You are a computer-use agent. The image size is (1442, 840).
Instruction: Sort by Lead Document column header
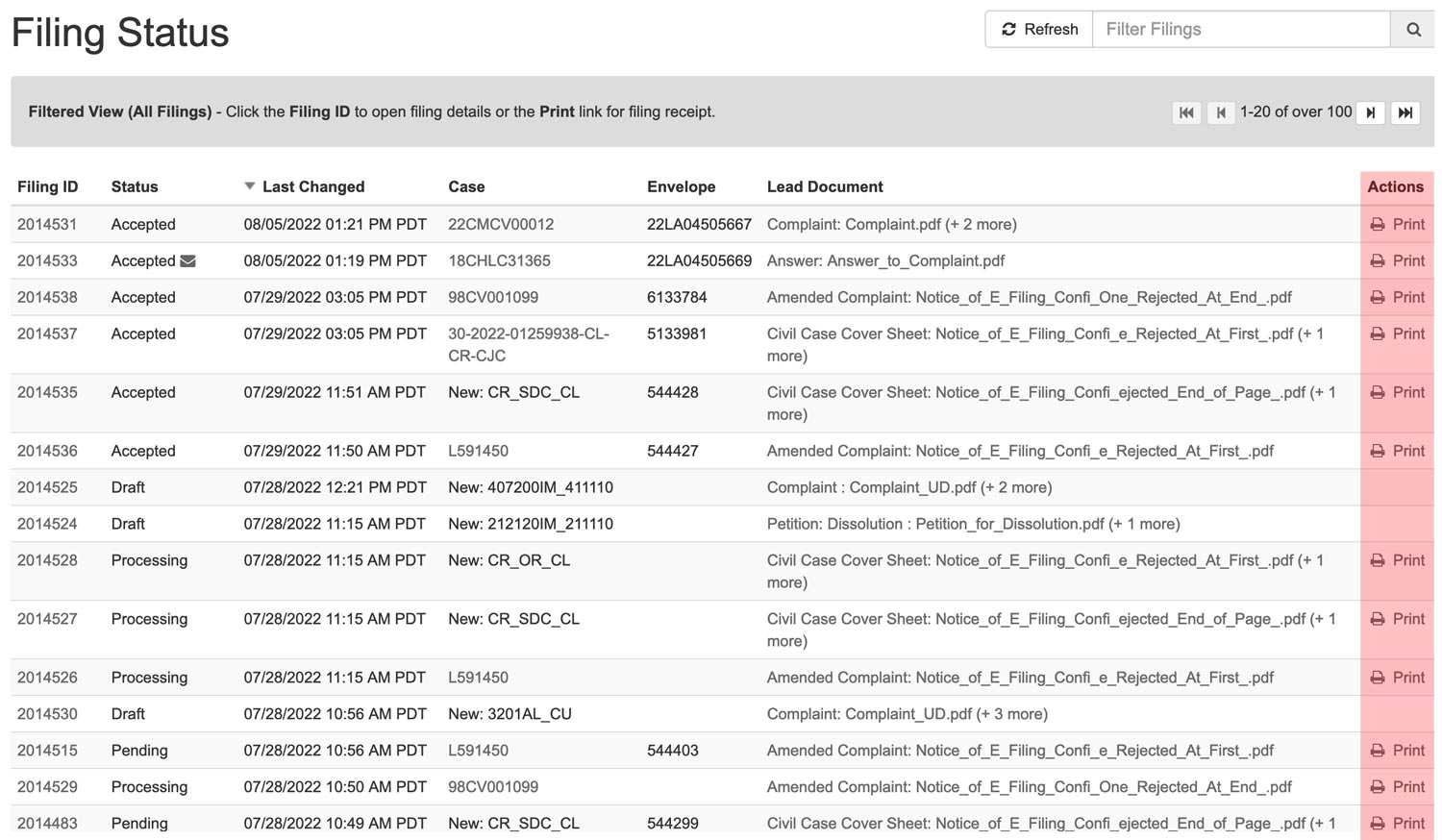point(825,186)
